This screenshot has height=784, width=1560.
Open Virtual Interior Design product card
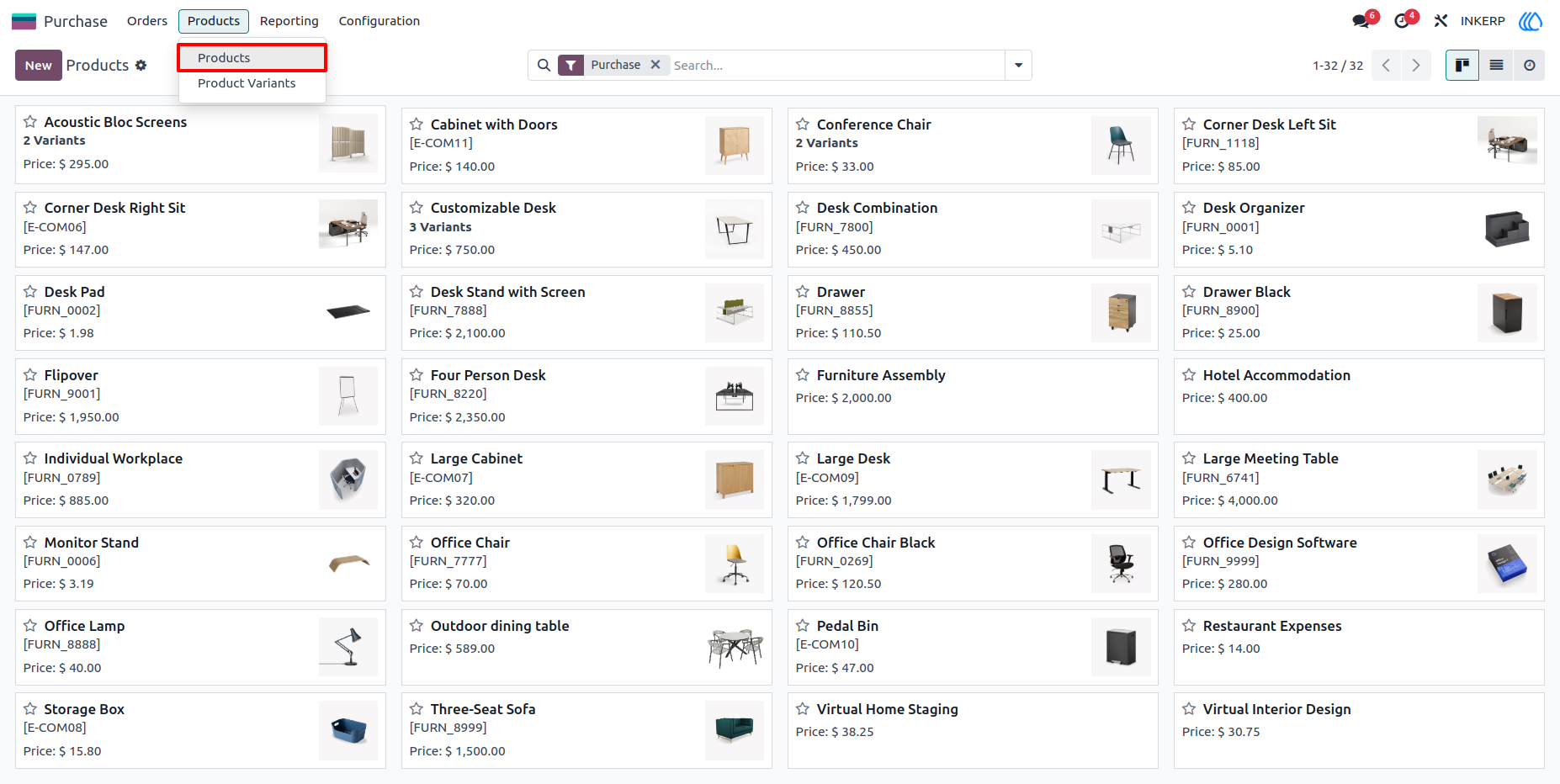1359,730
